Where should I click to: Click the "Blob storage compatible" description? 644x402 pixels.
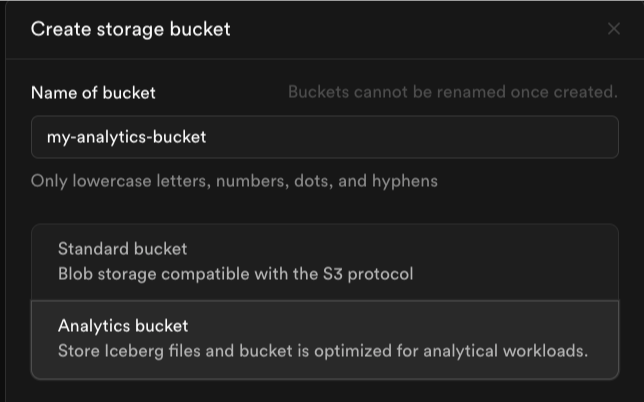point(235,273)
